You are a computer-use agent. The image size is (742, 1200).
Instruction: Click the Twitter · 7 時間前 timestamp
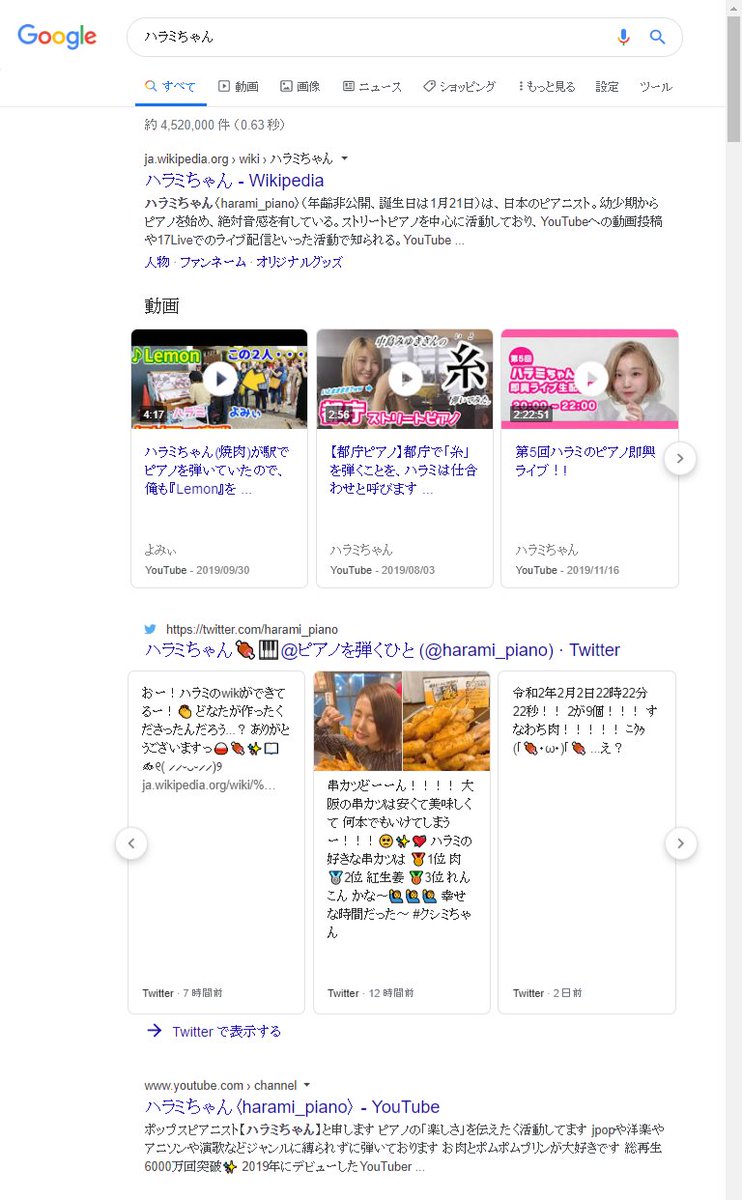[x=182, y=993]
